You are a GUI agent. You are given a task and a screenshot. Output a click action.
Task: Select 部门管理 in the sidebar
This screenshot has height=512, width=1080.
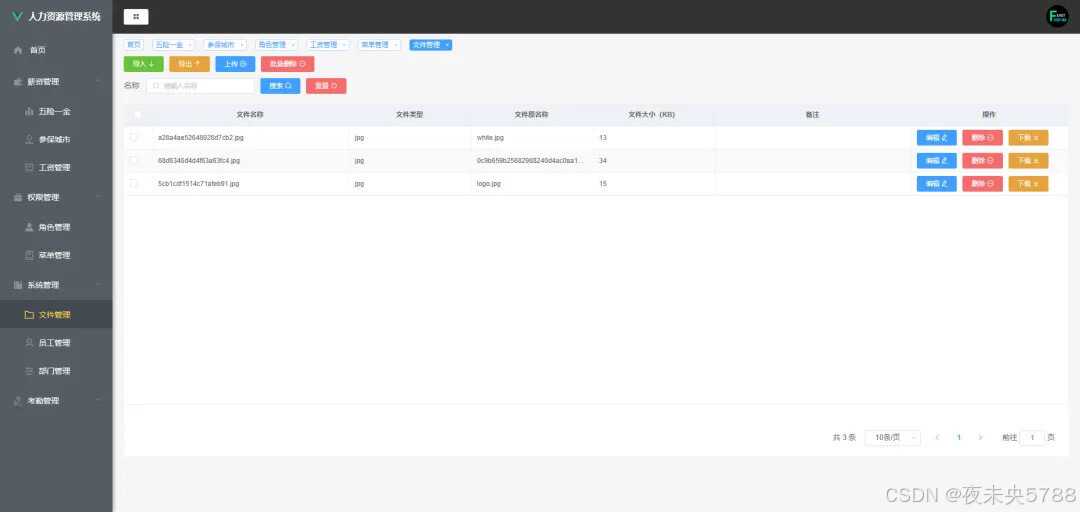click(56, 371)
